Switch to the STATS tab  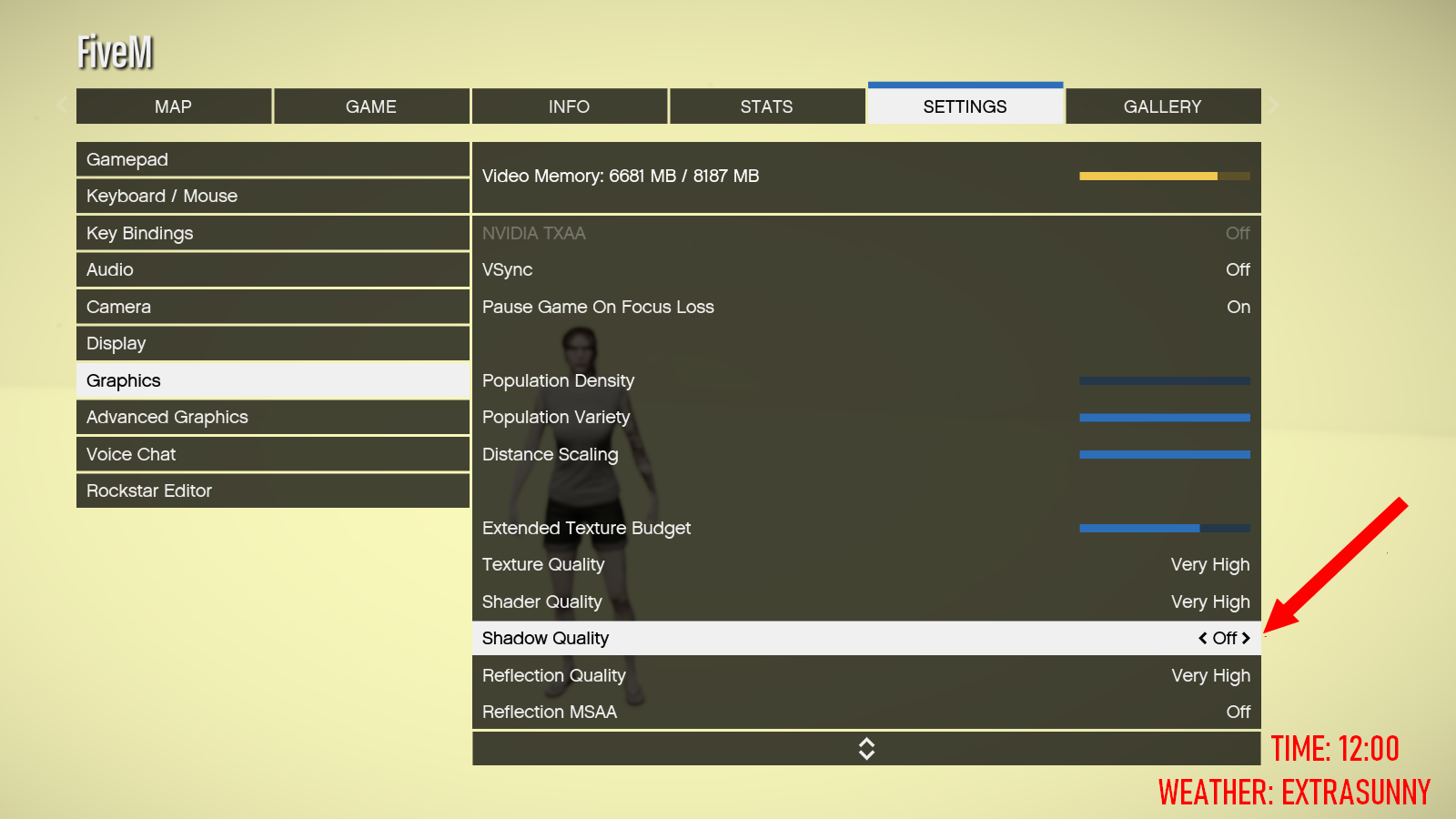[767, 106]
